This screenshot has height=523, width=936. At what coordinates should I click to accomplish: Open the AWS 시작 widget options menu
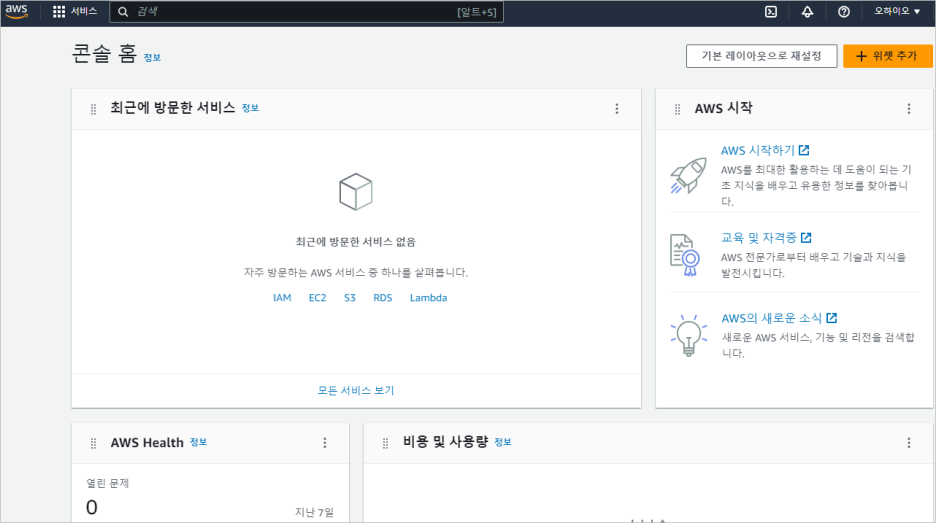909,109
